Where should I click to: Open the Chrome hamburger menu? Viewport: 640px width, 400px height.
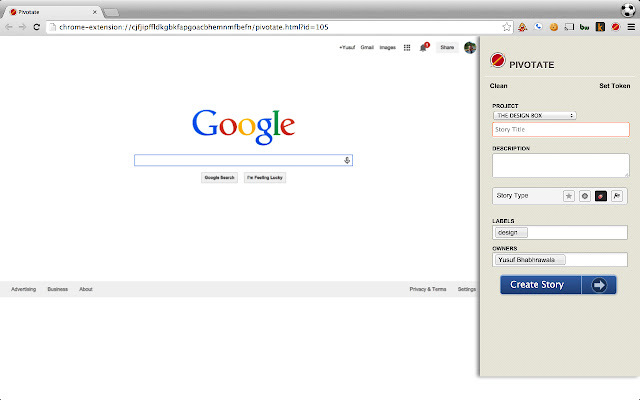pyautogui.click(x=631, y=27)
